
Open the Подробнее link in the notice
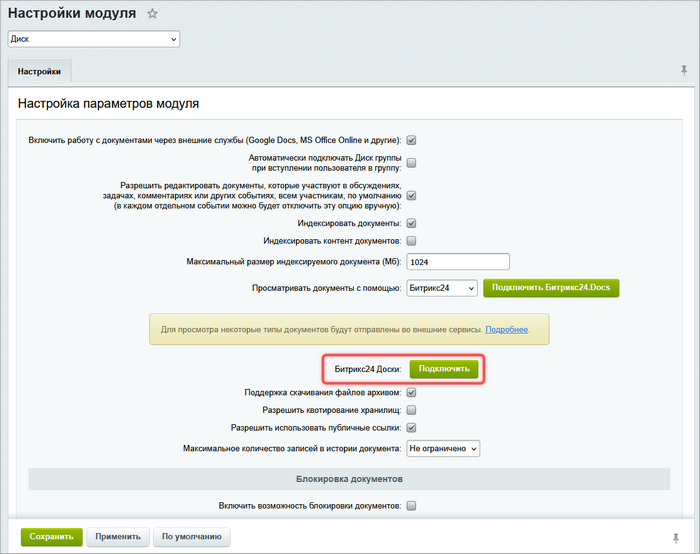point(506,329)
